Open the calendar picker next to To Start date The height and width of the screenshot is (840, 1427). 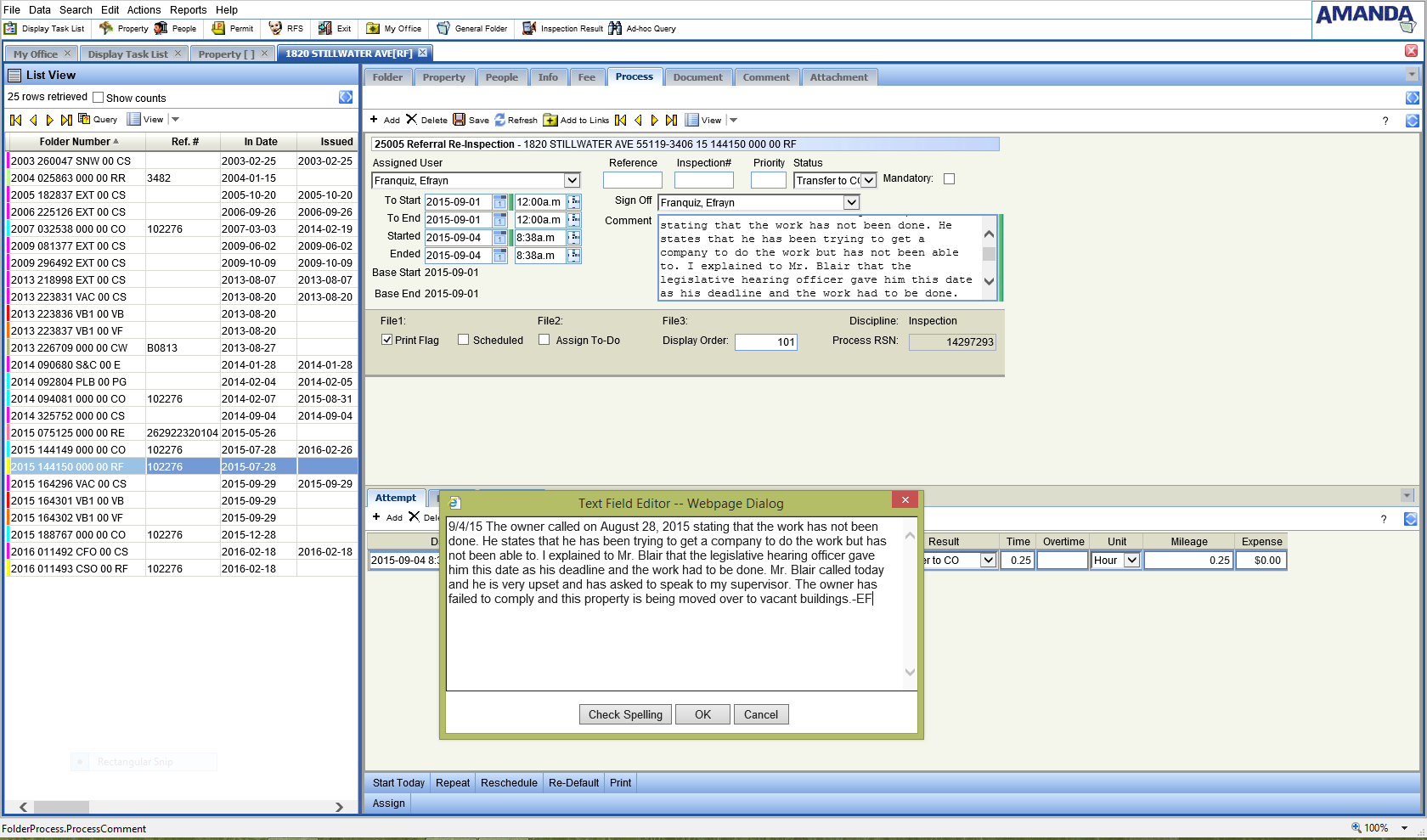tap(499, 202)
